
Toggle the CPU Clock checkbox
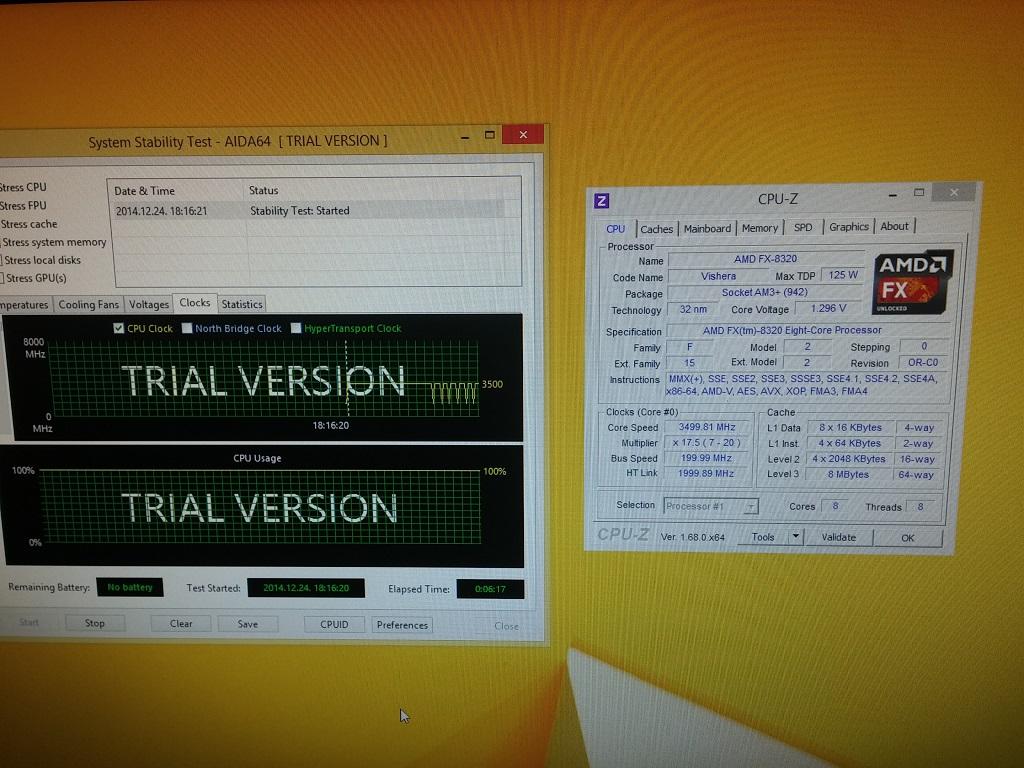click(x=118, y=328)
